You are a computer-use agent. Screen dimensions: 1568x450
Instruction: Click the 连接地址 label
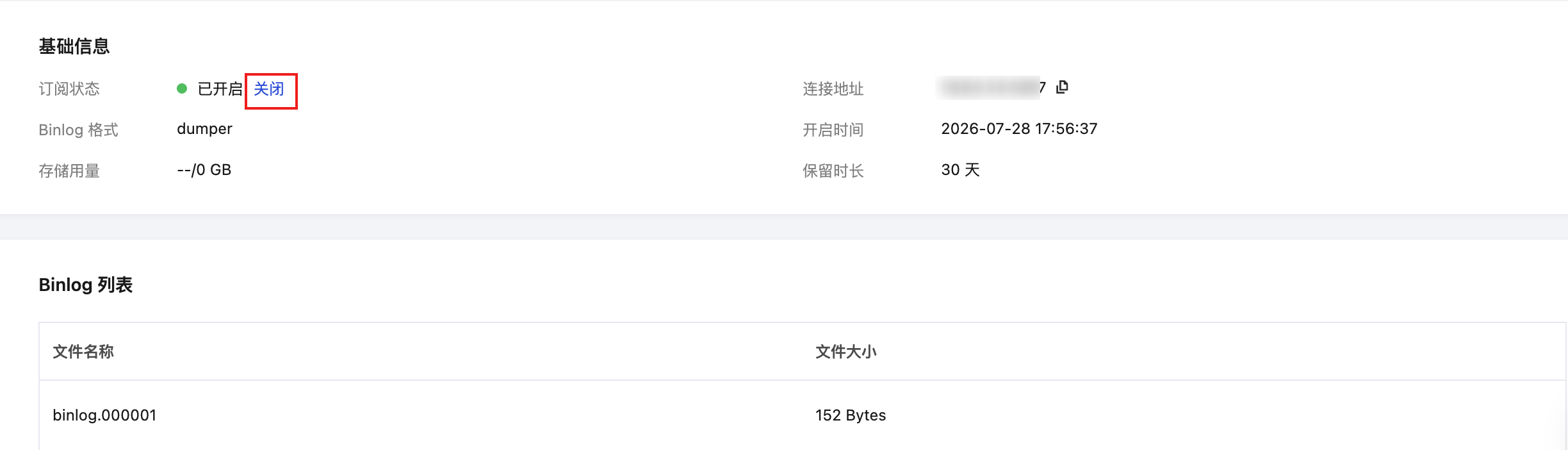coord(833,89)
